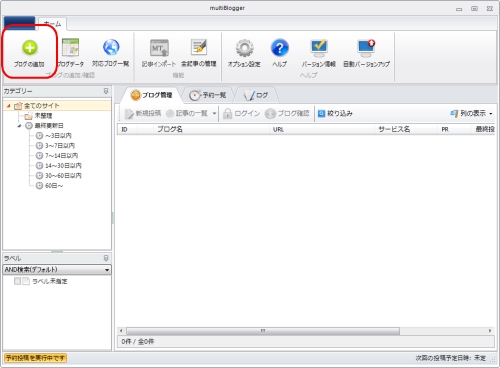500x368 pixels.
Task: Select 最終更新日 tree node
Action: click(x=49, y=126)
